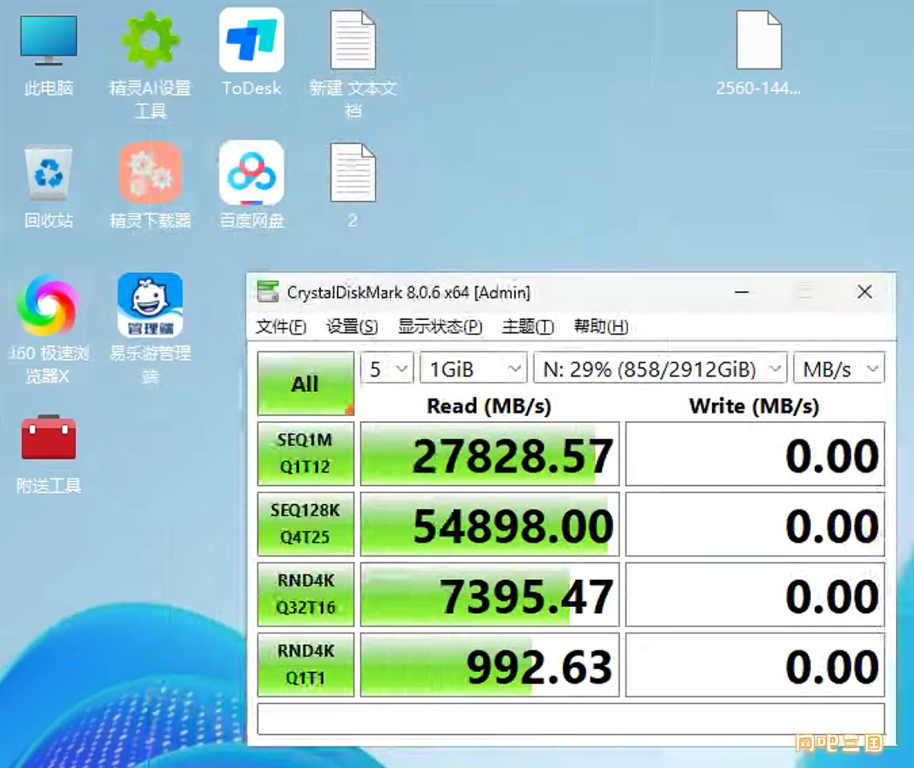The image size is (914, 768).
Task: Run the SEQ1M Q1T12 test
Action: [305, 454]
